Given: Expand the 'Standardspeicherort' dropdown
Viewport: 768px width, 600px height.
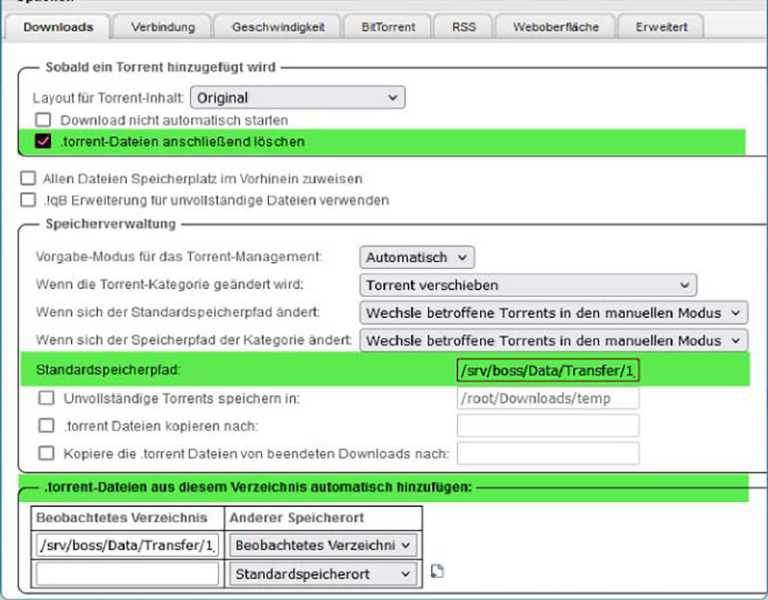Looking at the screenshot, I should tap(323, 574).
